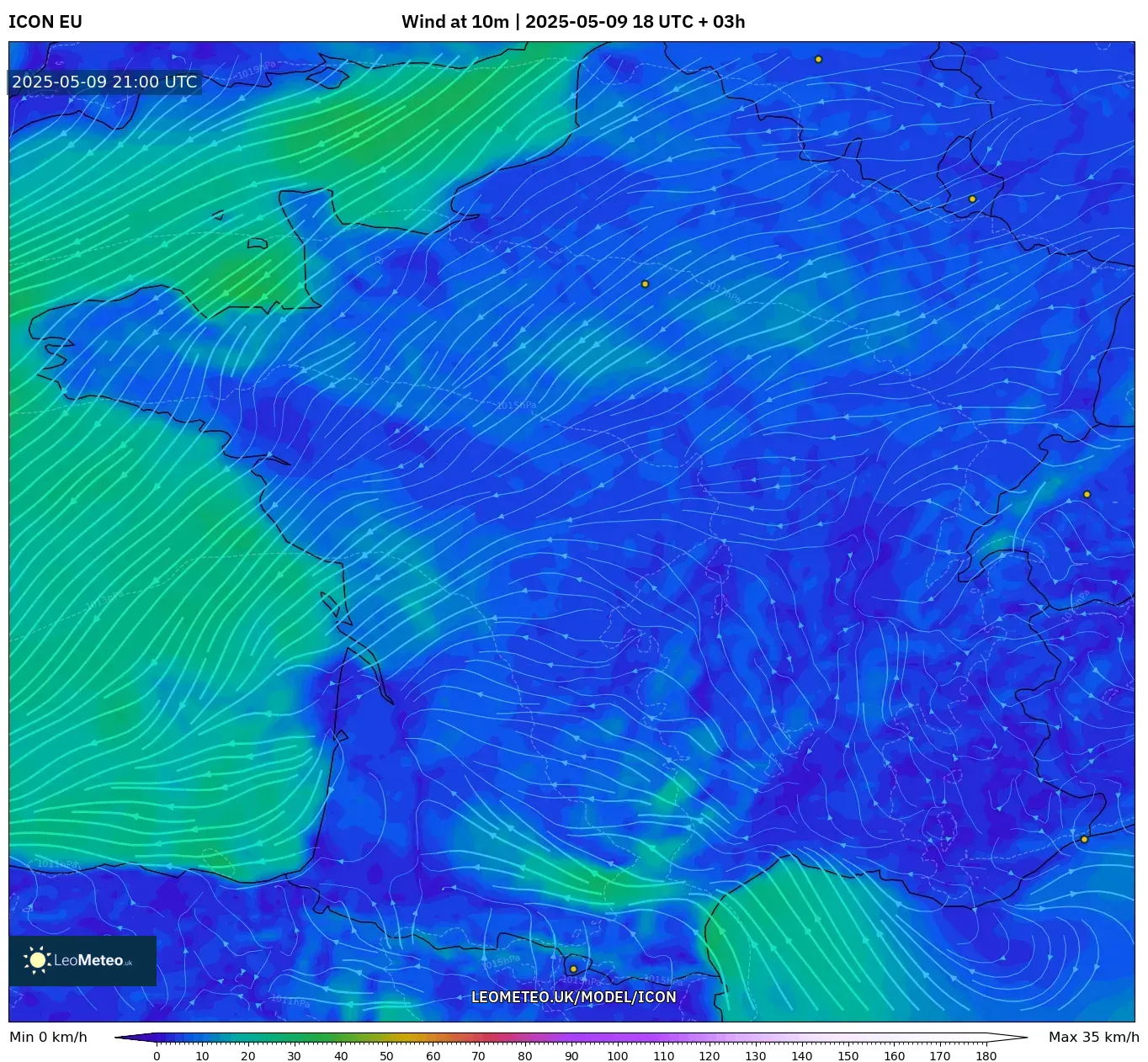Click the Max 35 km/h label

(x=1094, y=1037)
